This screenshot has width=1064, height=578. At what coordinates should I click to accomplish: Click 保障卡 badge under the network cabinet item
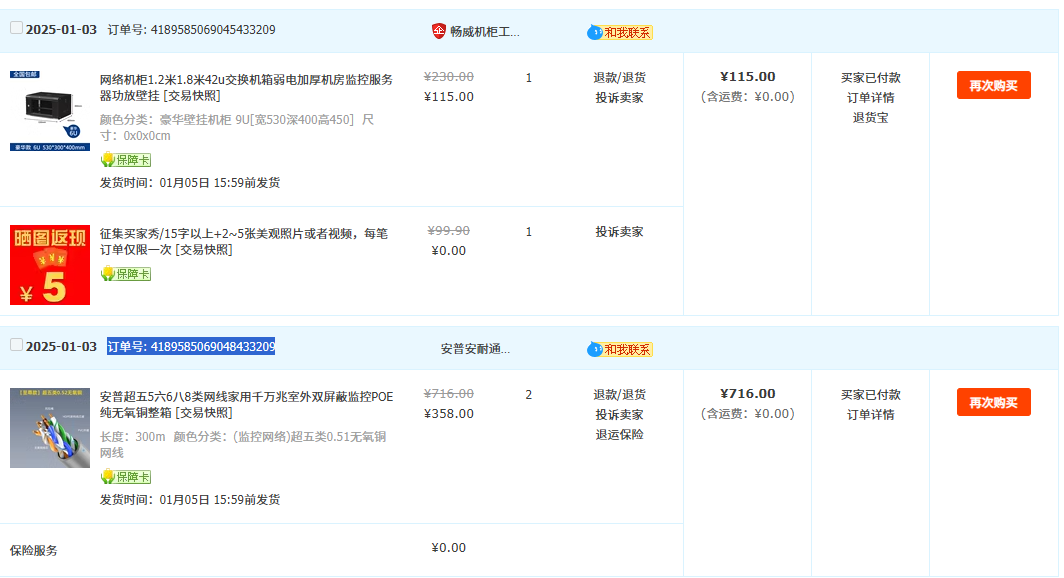pyautogui.click(x=126, y=160)
